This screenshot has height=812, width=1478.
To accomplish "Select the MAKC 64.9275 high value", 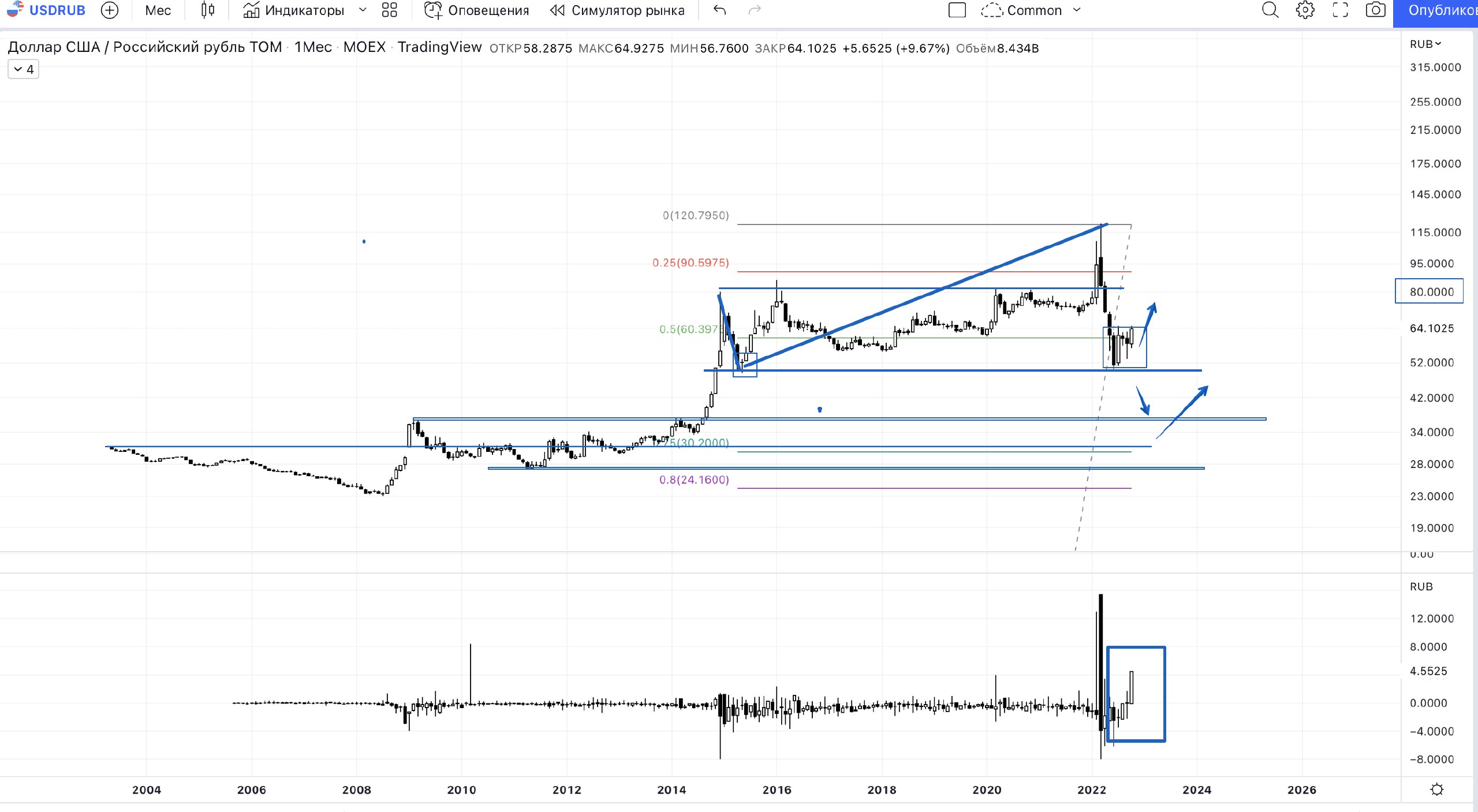I will click(x=621, y=48).
